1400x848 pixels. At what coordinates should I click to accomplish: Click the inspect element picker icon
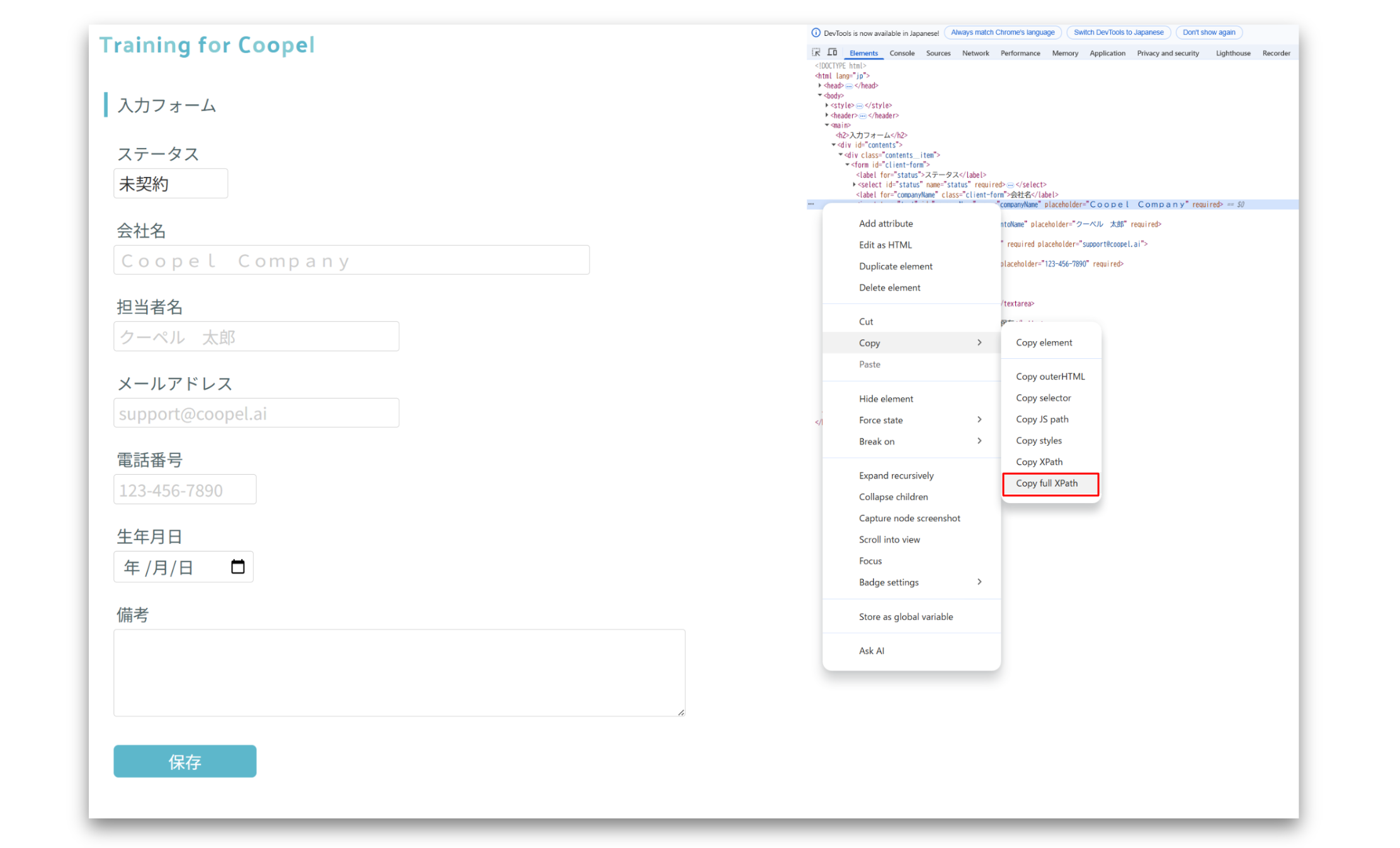point(816,52)
